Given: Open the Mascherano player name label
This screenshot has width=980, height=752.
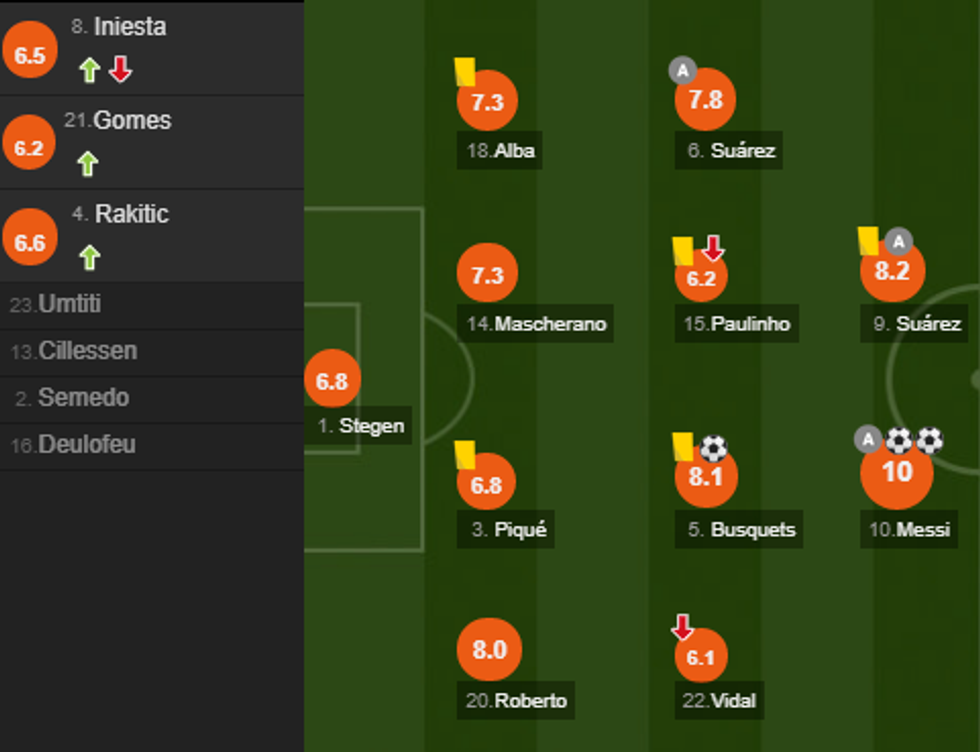Looking at the screenshot, I should tap(538, 324).
